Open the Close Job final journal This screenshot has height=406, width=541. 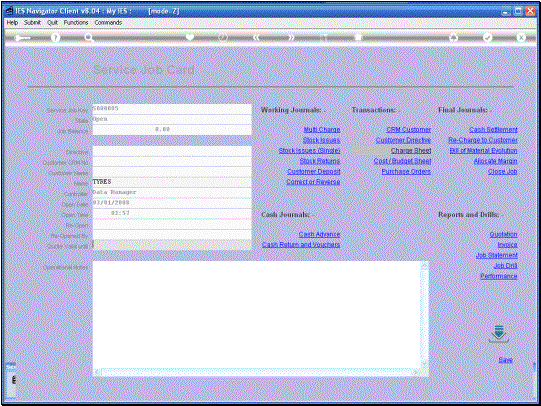click(x=503, y=171)
